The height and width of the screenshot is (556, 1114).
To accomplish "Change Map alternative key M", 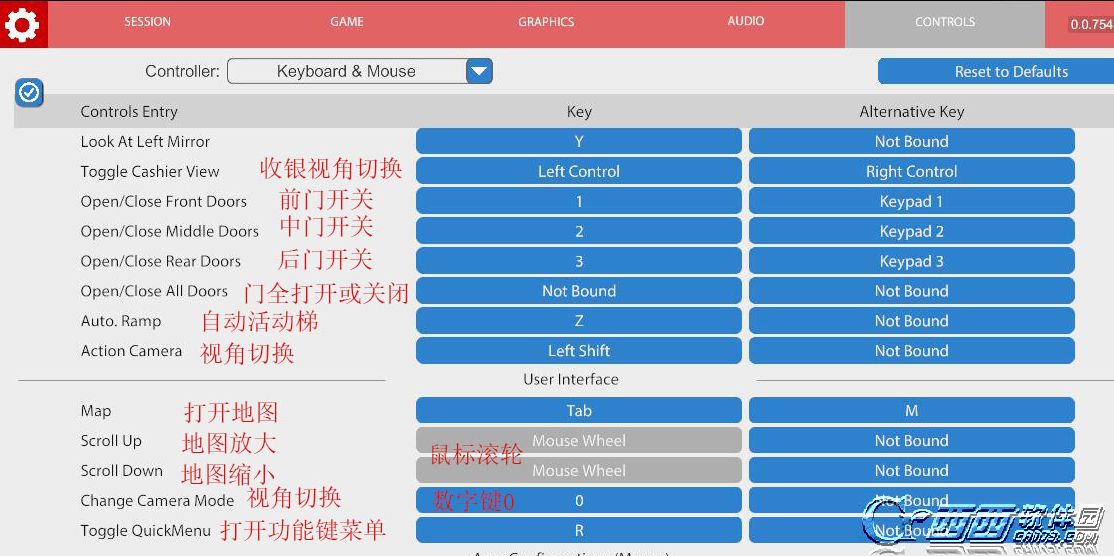I will 912,410.
